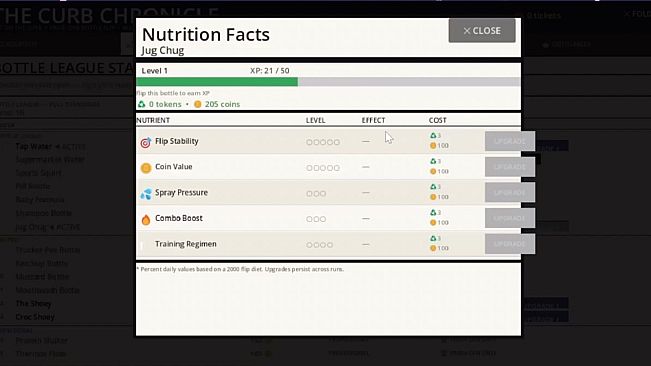Click the Training Regimen coin cost icon
651x366 pixels.
[433, 248]
